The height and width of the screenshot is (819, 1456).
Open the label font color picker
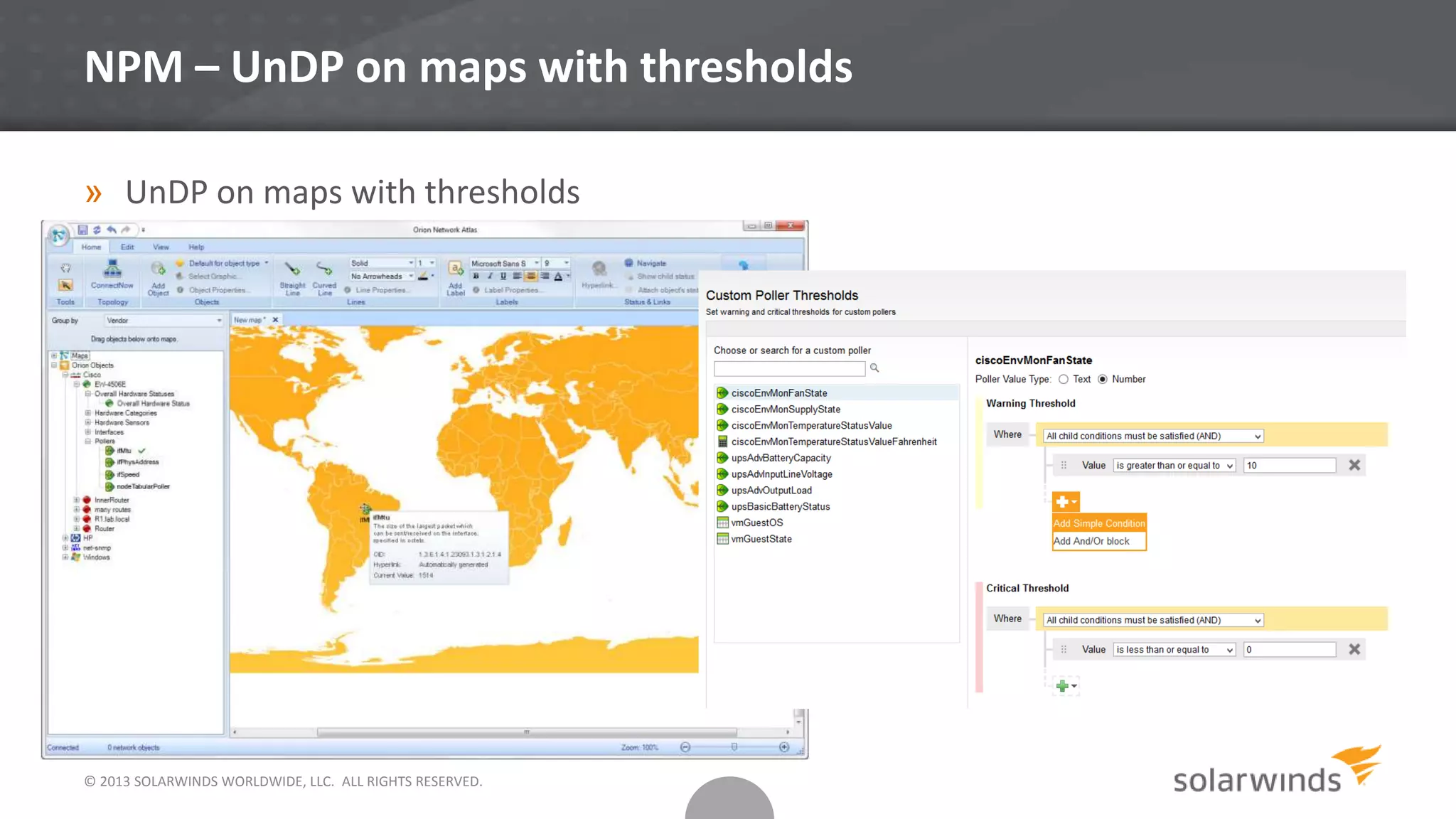tap(562, 277)
